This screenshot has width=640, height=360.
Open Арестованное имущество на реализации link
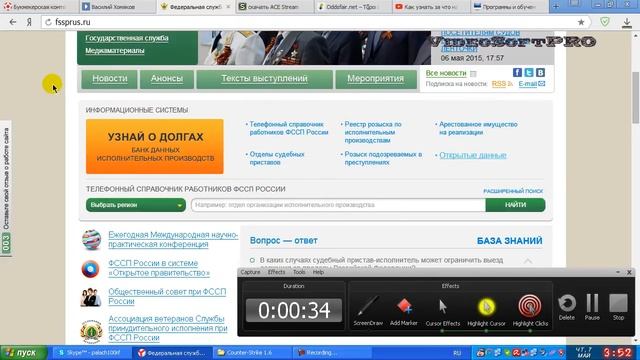(x=478, y=128)
